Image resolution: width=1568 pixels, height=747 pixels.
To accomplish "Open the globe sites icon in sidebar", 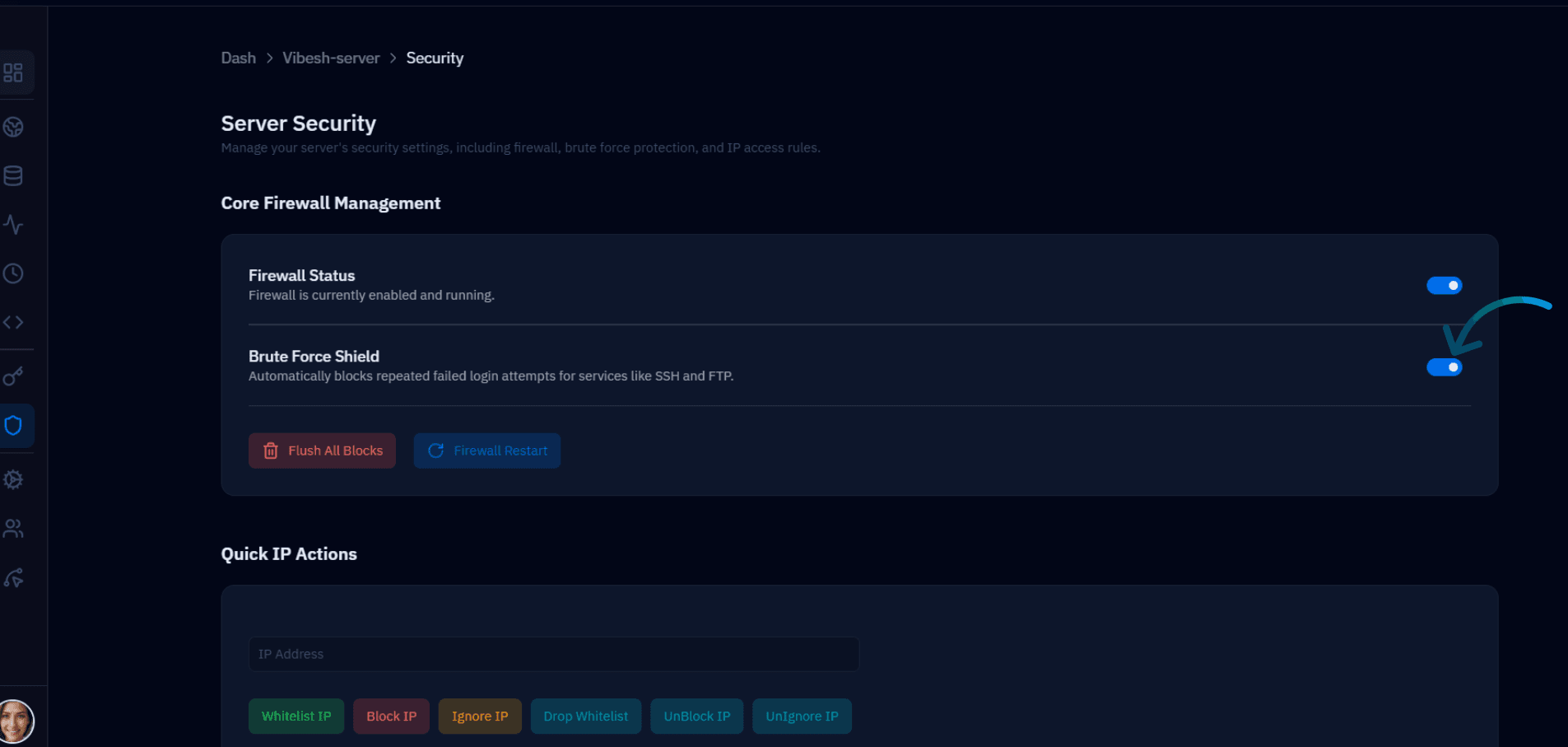I will pyautogui.click(x=13, y=127).
